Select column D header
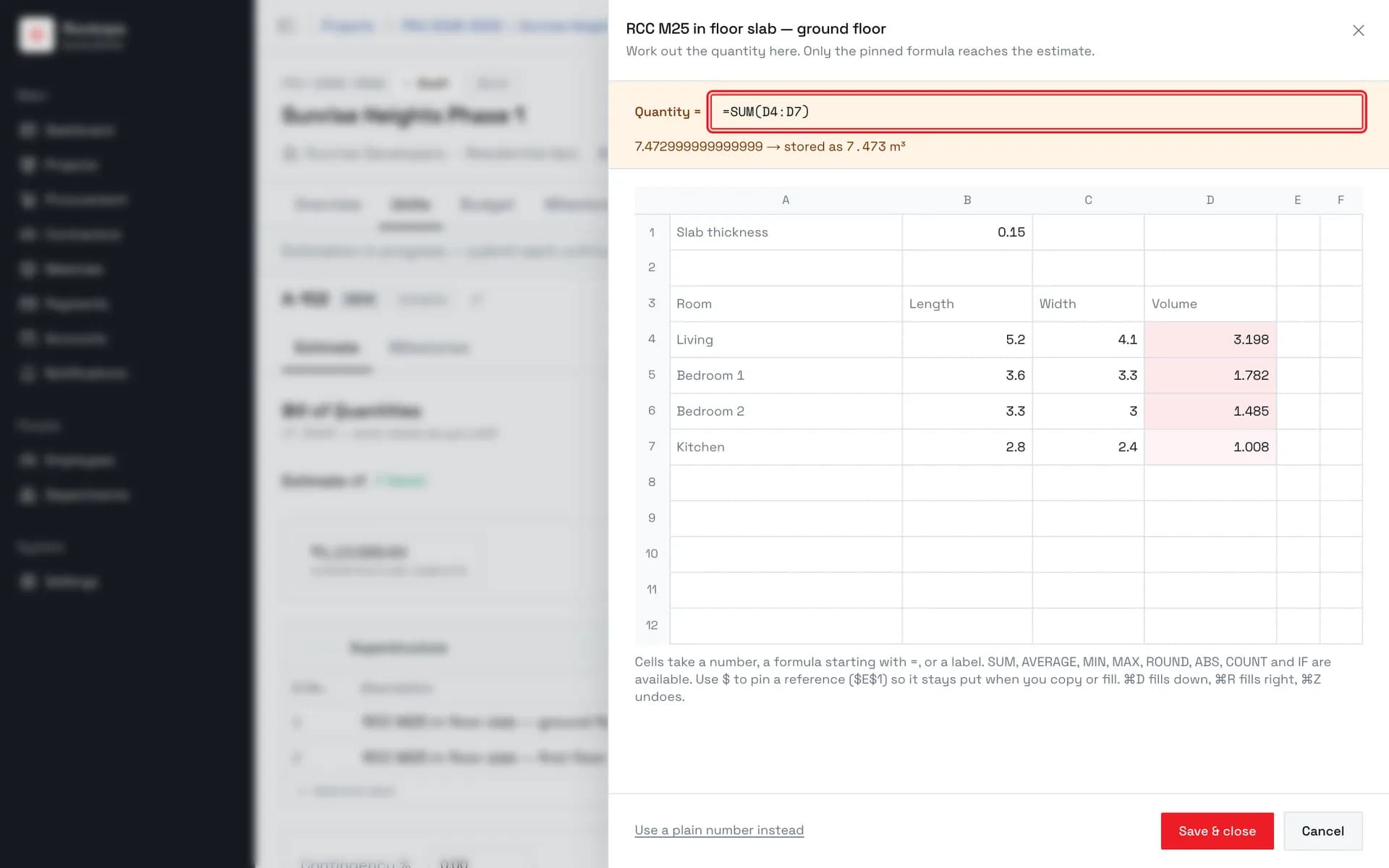Screen dimensions: 1389x868 [x=1210, y=200]
